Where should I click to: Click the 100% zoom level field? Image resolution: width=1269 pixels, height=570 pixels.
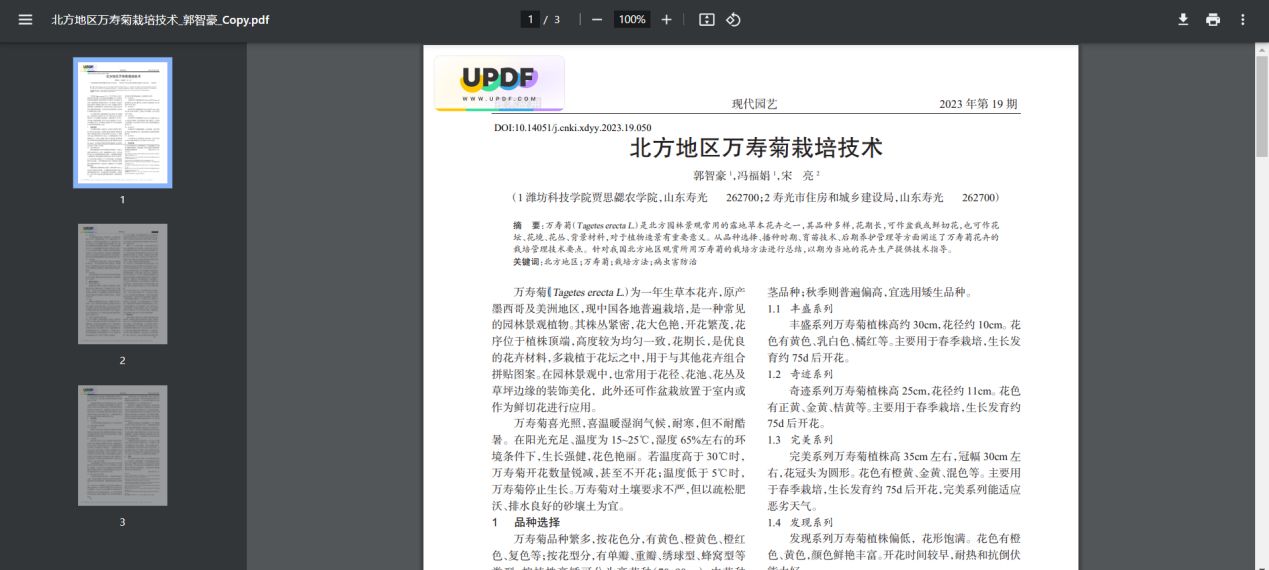point(631,20)
